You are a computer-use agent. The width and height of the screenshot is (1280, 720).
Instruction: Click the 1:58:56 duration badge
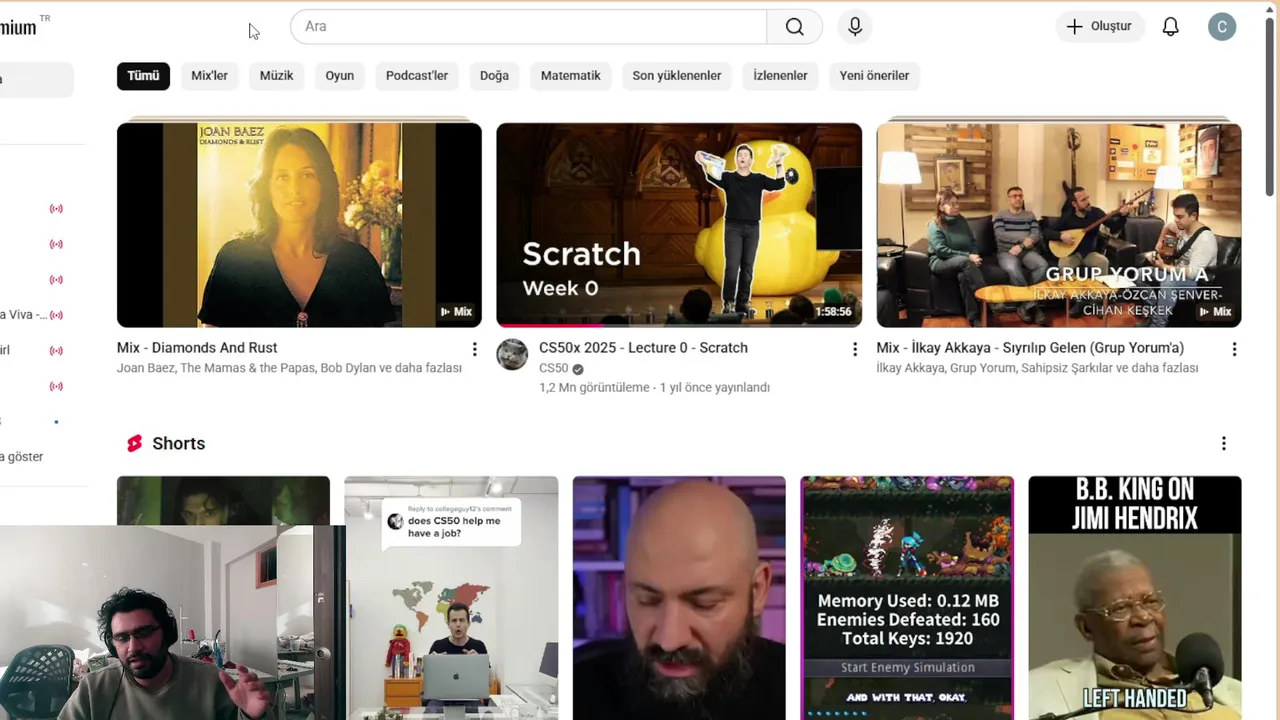click(833, 312)
